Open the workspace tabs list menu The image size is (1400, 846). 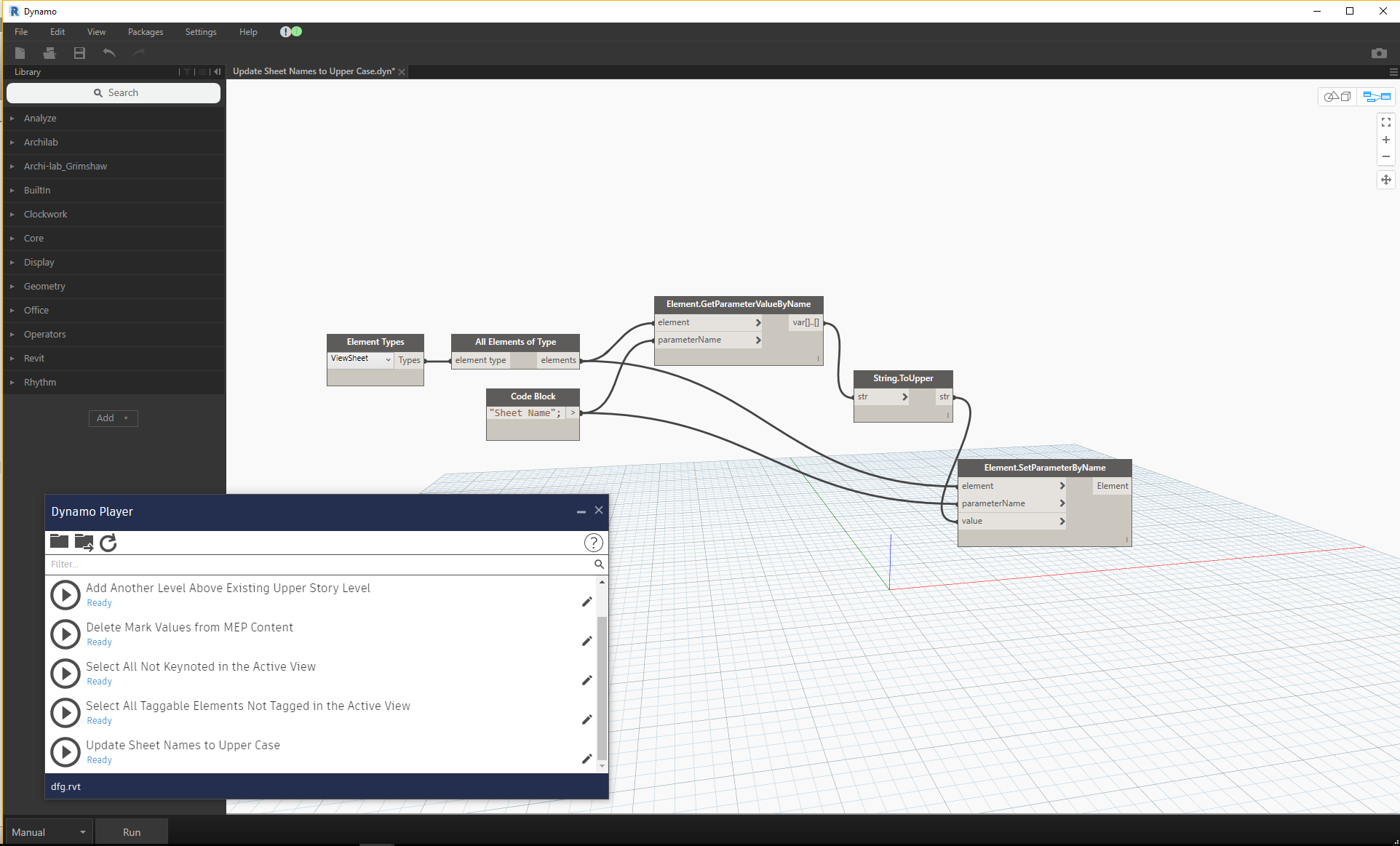click(1393, 72)
